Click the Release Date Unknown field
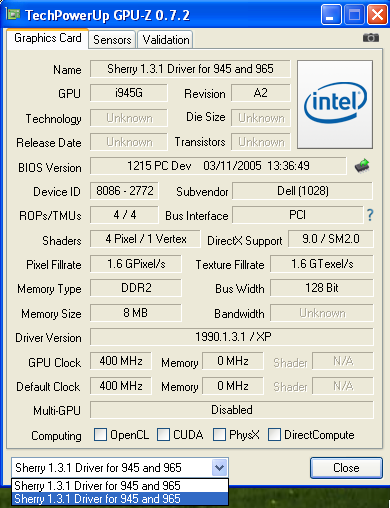The image size is (390, 508). (x=129, y=142)
